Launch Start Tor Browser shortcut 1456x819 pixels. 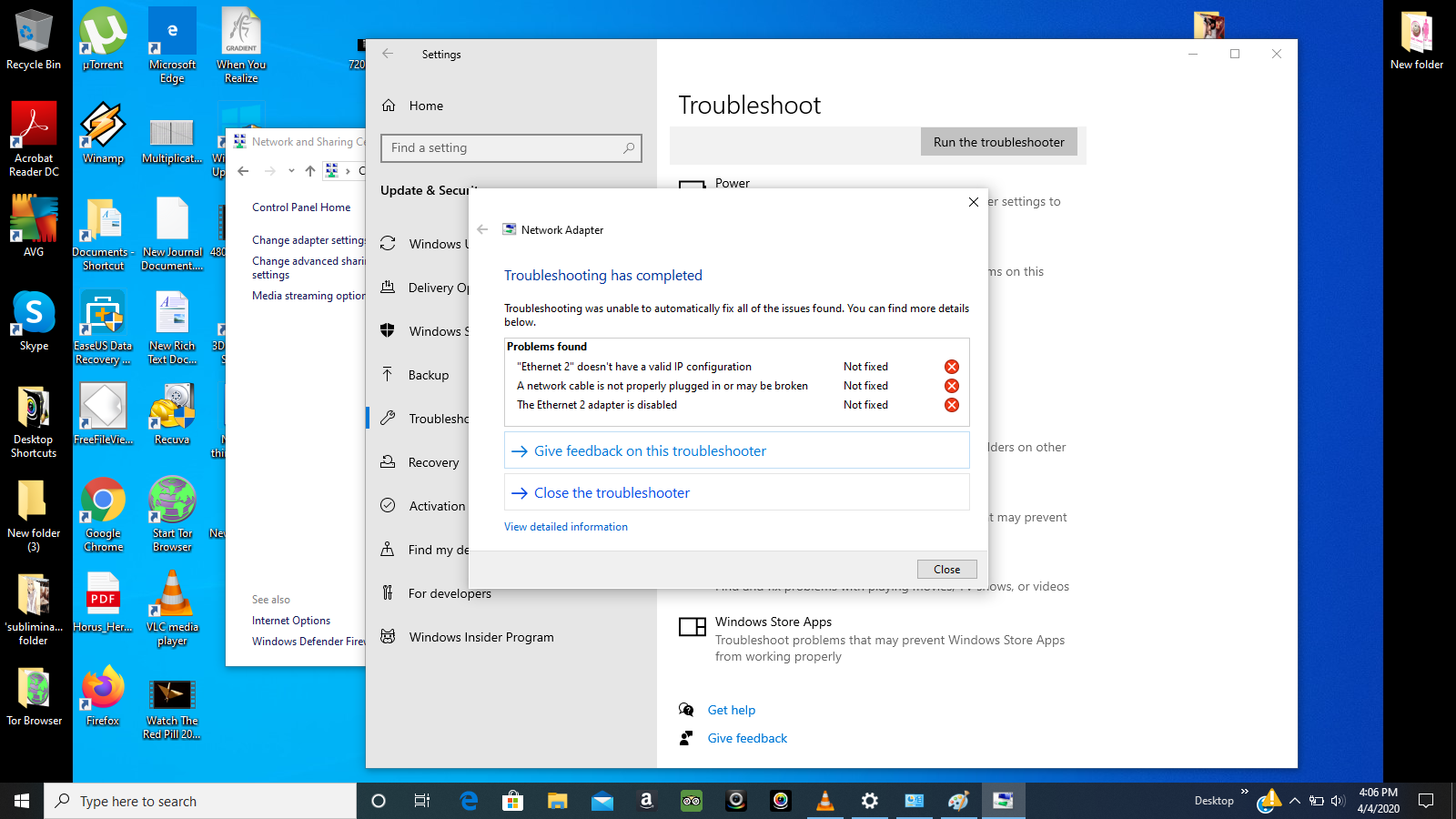pyautogui.click(x=172, y=515)
